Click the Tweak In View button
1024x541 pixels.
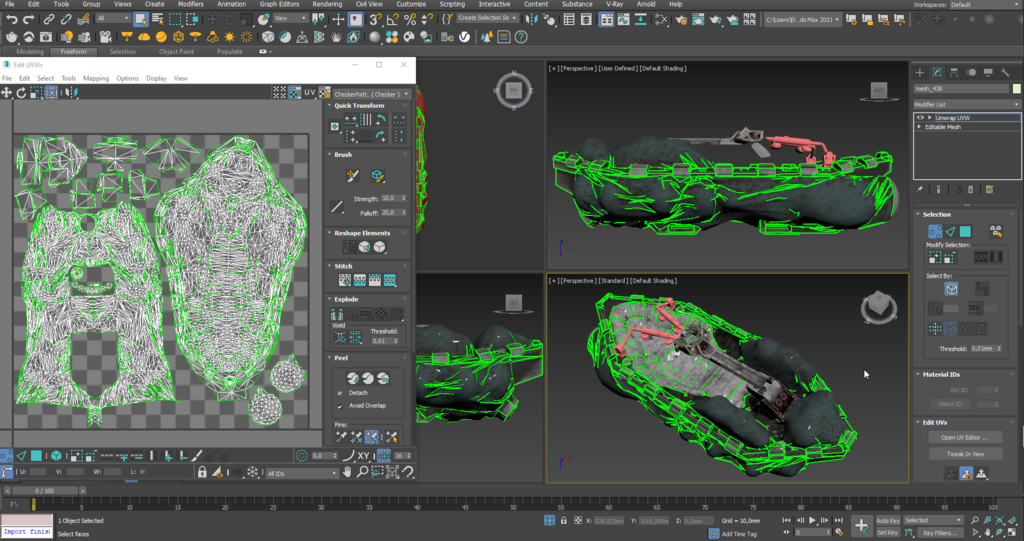[965, 453]
